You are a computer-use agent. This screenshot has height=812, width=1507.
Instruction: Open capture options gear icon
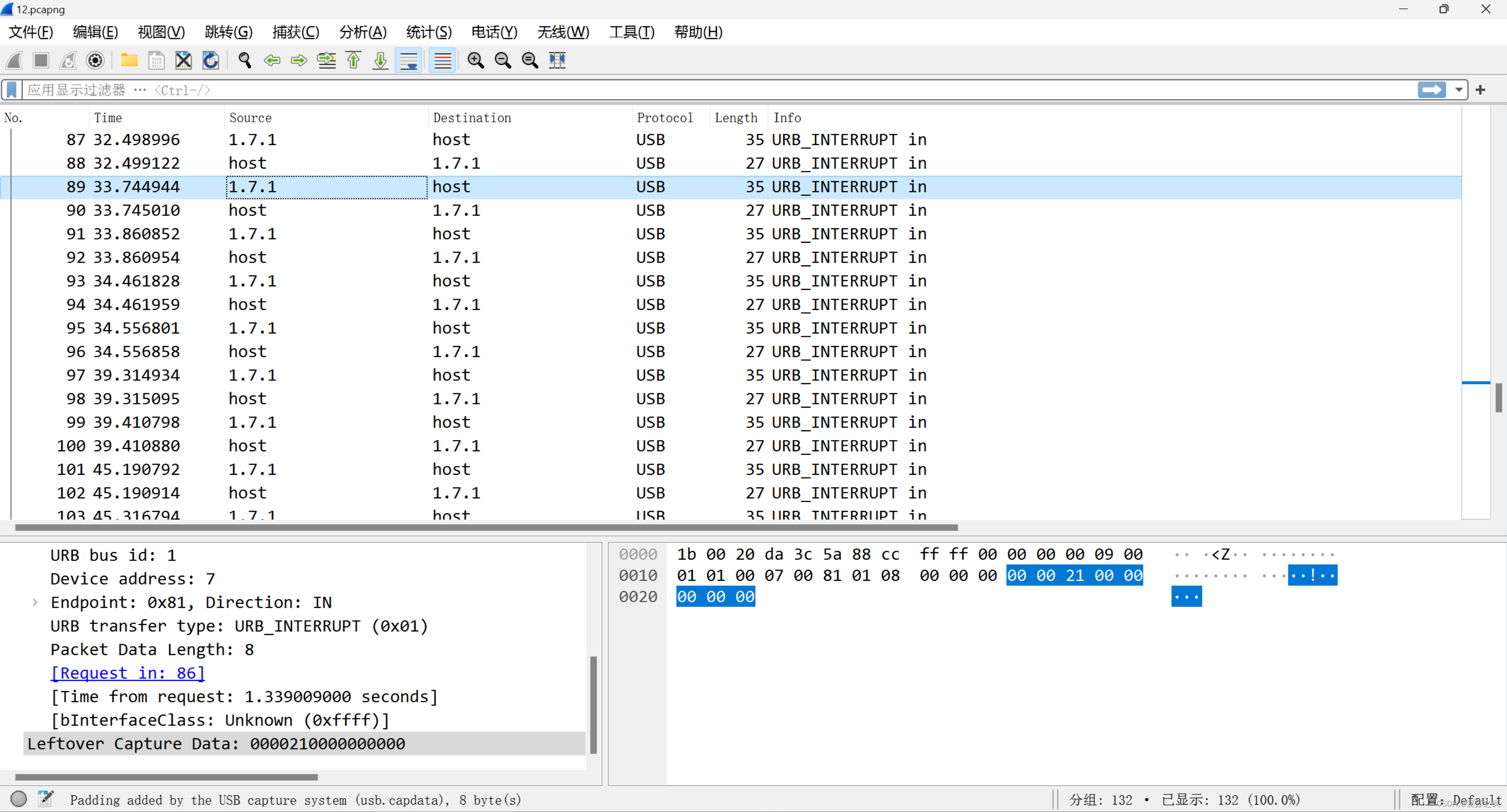[x=95, y=60]
